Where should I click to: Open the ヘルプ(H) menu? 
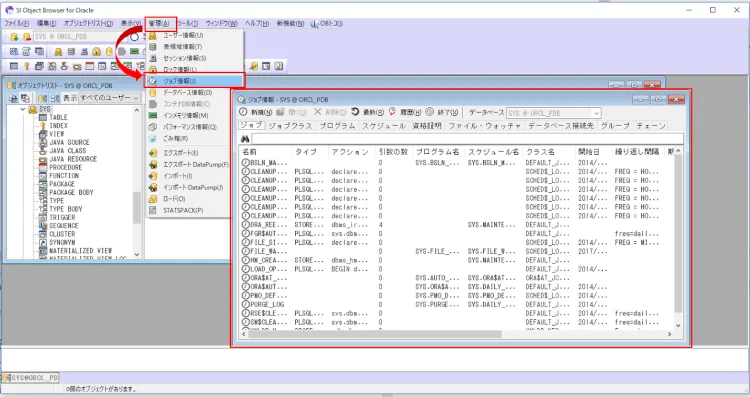pyautogui.click(x=257, y=23)
